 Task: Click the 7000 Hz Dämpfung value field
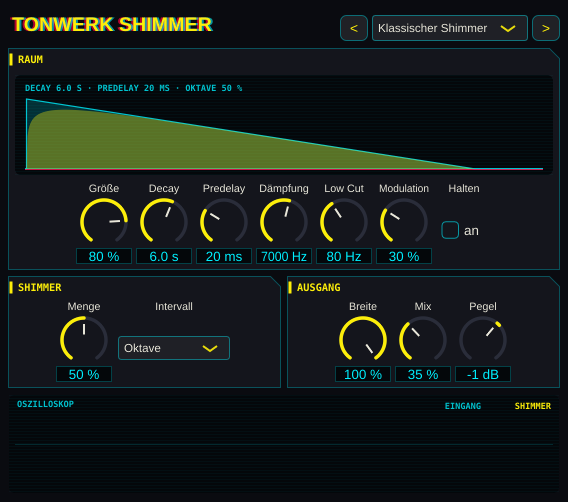pos(284,256)
